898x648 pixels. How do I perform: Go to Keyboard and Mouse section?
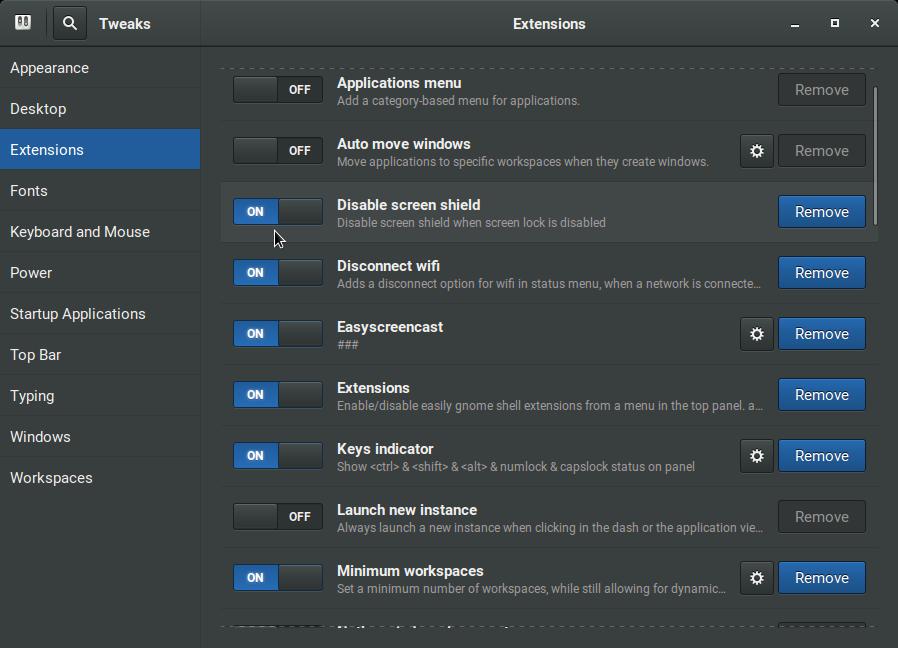[80, 232]
